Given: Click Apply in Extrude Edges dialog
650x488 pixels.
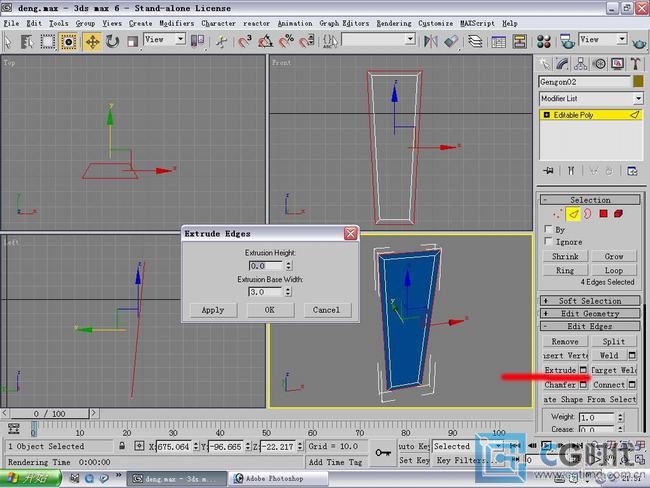Looking at the screenshot, I should 213,310.
